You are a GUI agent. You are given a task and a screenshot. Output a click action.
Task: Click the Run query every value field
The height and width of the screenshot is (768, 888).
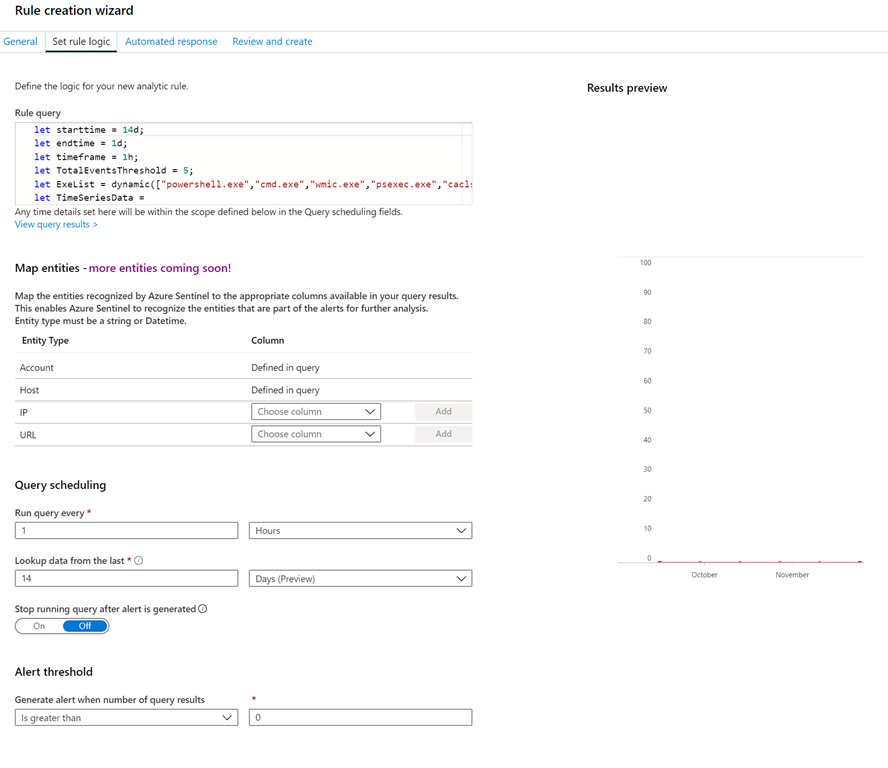[126, 531]
